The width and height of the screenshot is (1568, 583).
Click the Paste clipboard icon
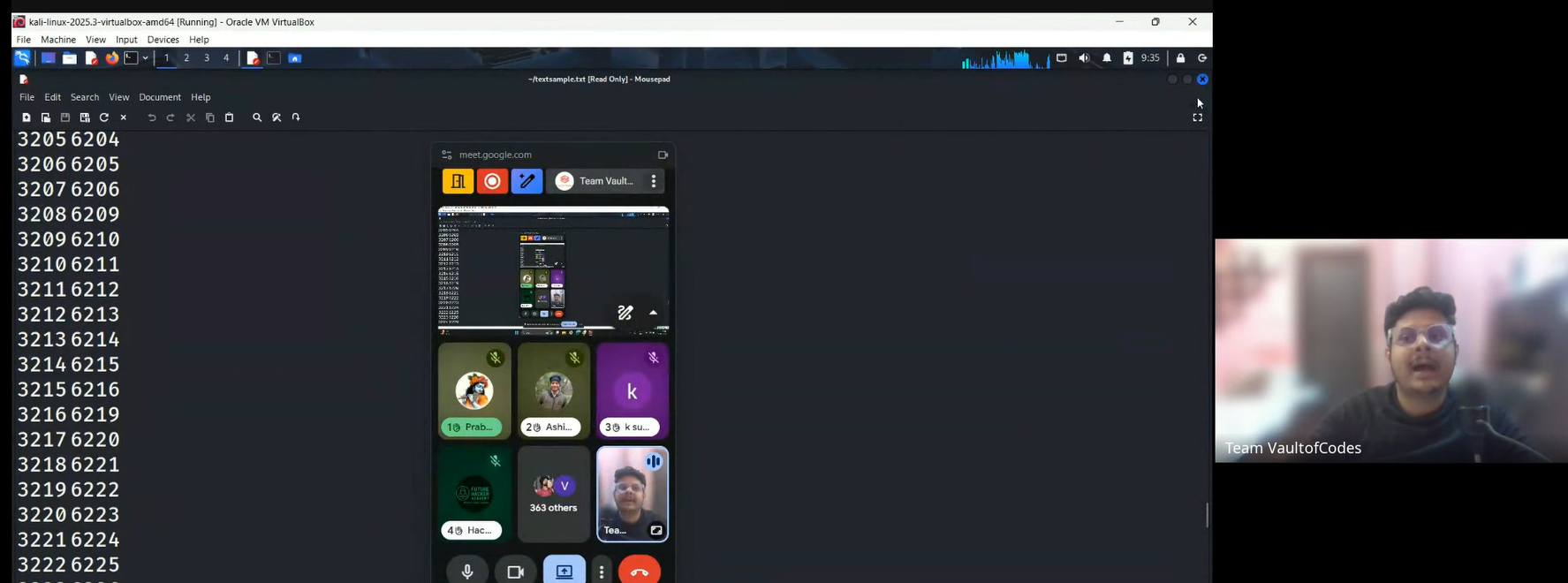[229, 117]
